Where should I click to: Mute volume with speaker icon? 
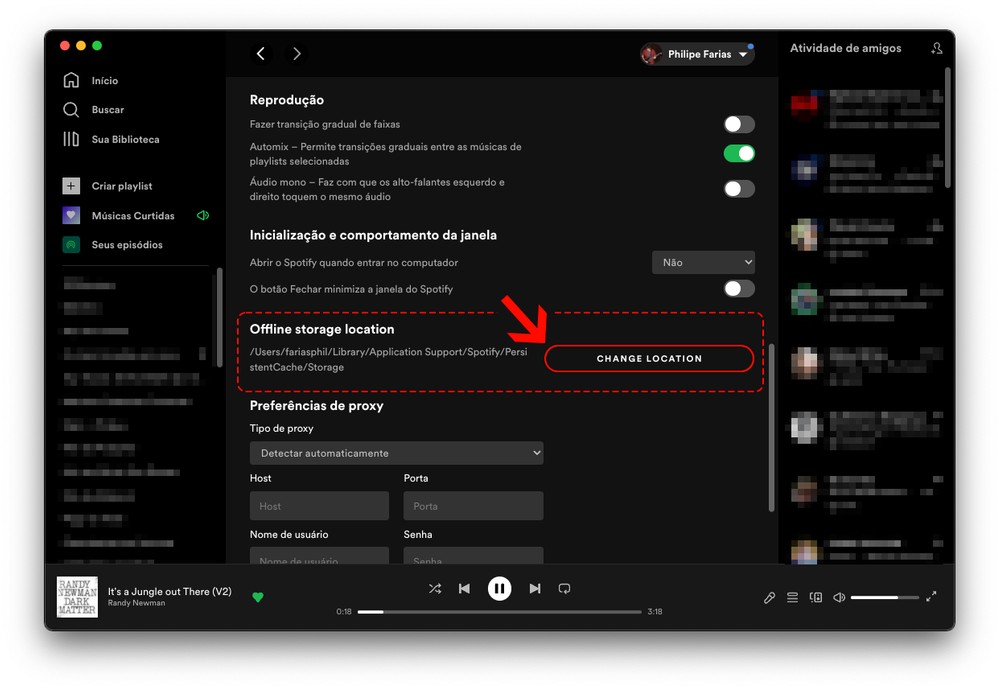839,598
